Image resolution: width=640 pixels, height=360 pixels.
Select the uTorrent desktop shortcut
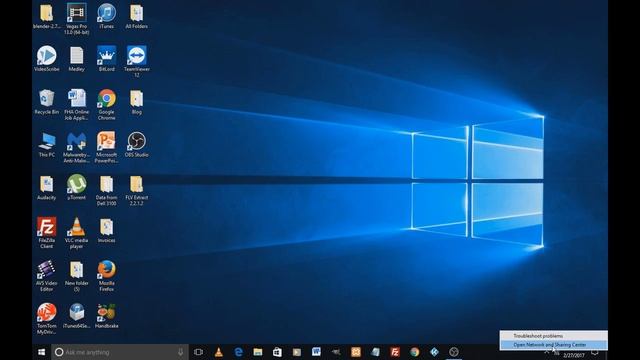pos(77,187)
